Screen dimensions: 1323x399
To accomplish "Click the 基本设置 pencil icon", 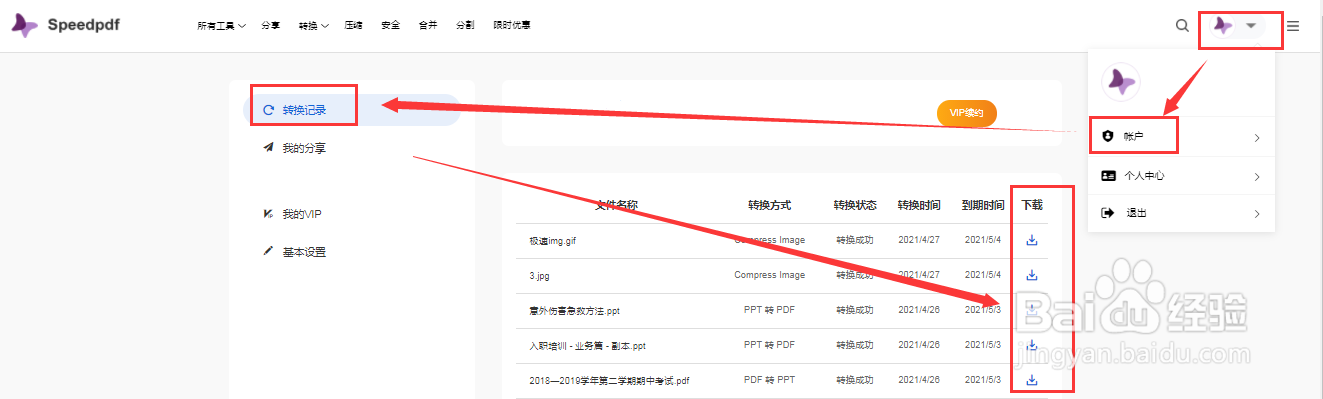I will [x=268, y=251].
